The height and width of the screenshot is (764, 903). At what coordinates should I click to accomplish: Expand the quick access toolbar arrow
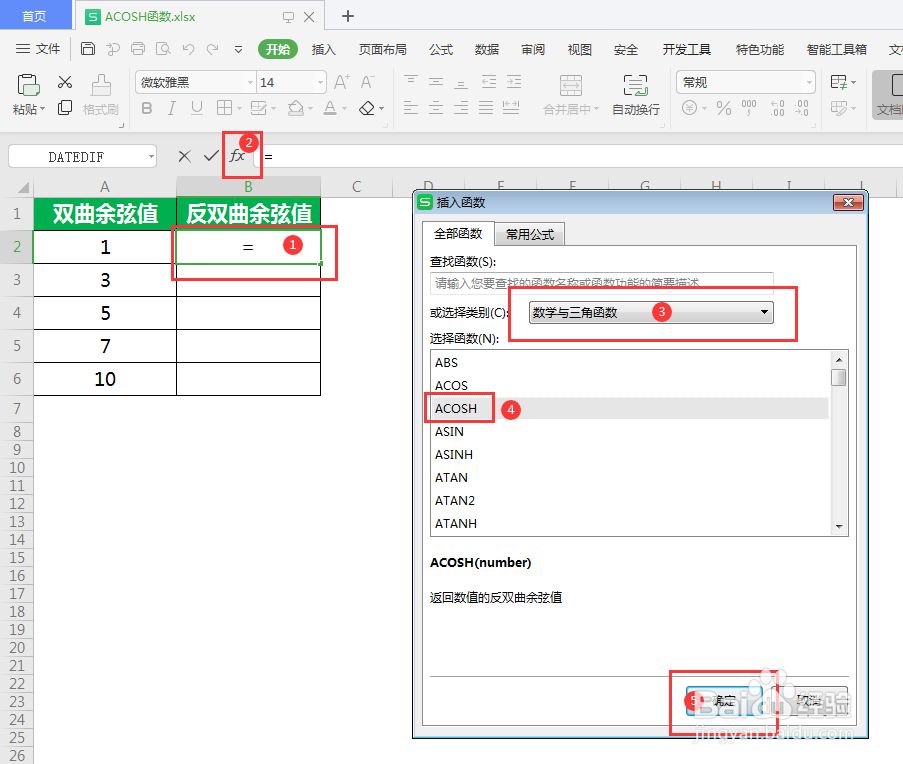[238, 50]
